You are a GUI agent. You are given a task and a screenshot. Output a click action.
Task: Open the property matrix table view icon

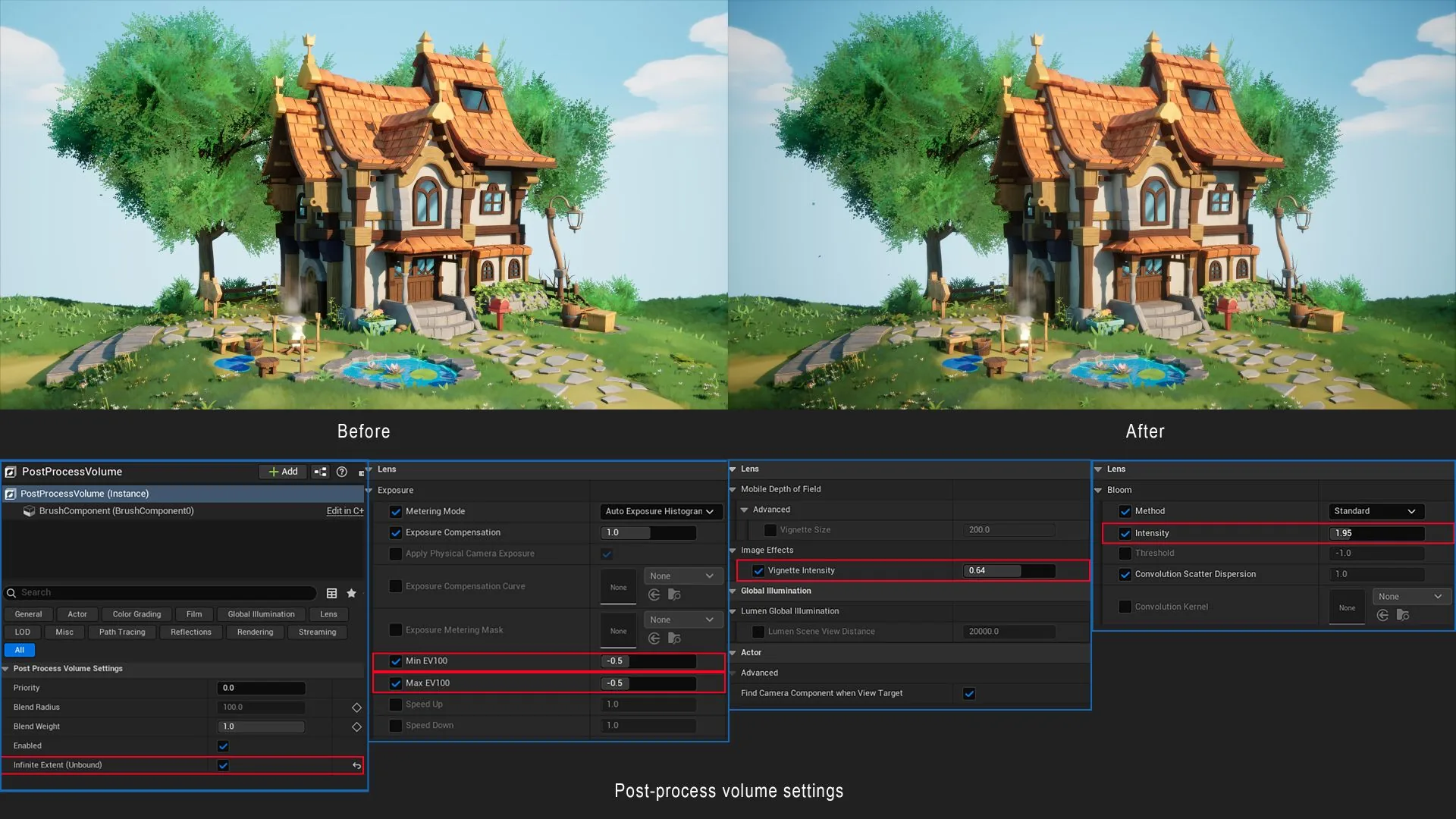click(331, 593)
